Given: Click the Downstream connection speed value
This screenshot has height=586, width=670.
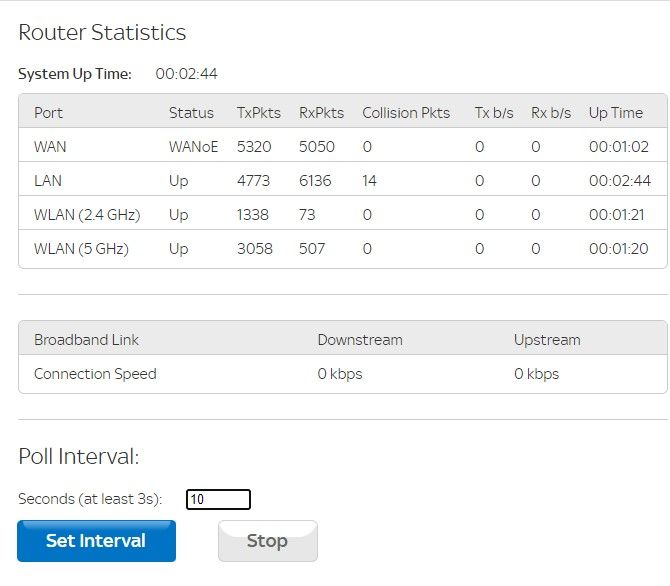Looking at the screenshot, I should (x=340, y=374).
